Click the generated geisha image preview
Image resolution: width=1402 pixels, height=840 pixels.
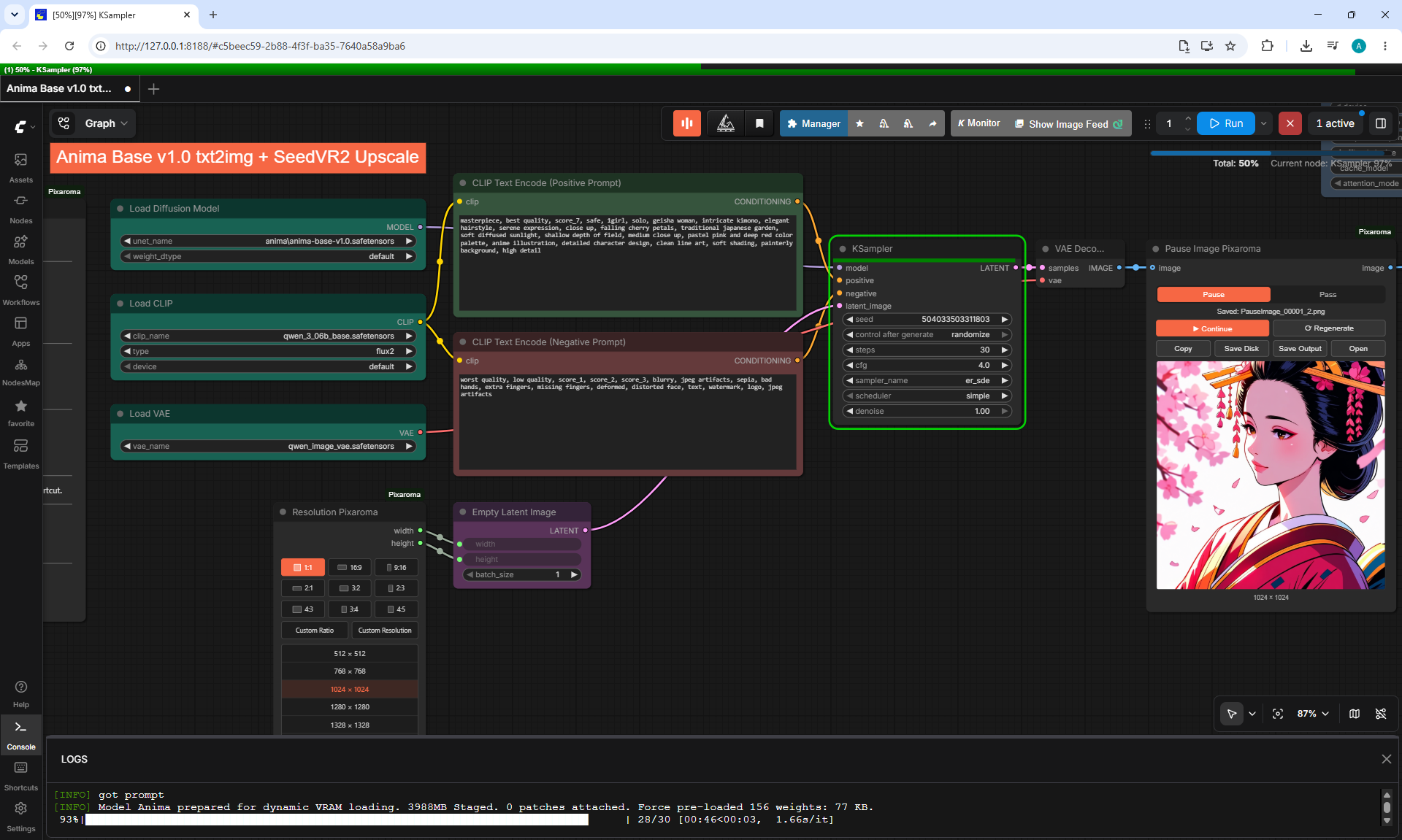click(1271, 475)
